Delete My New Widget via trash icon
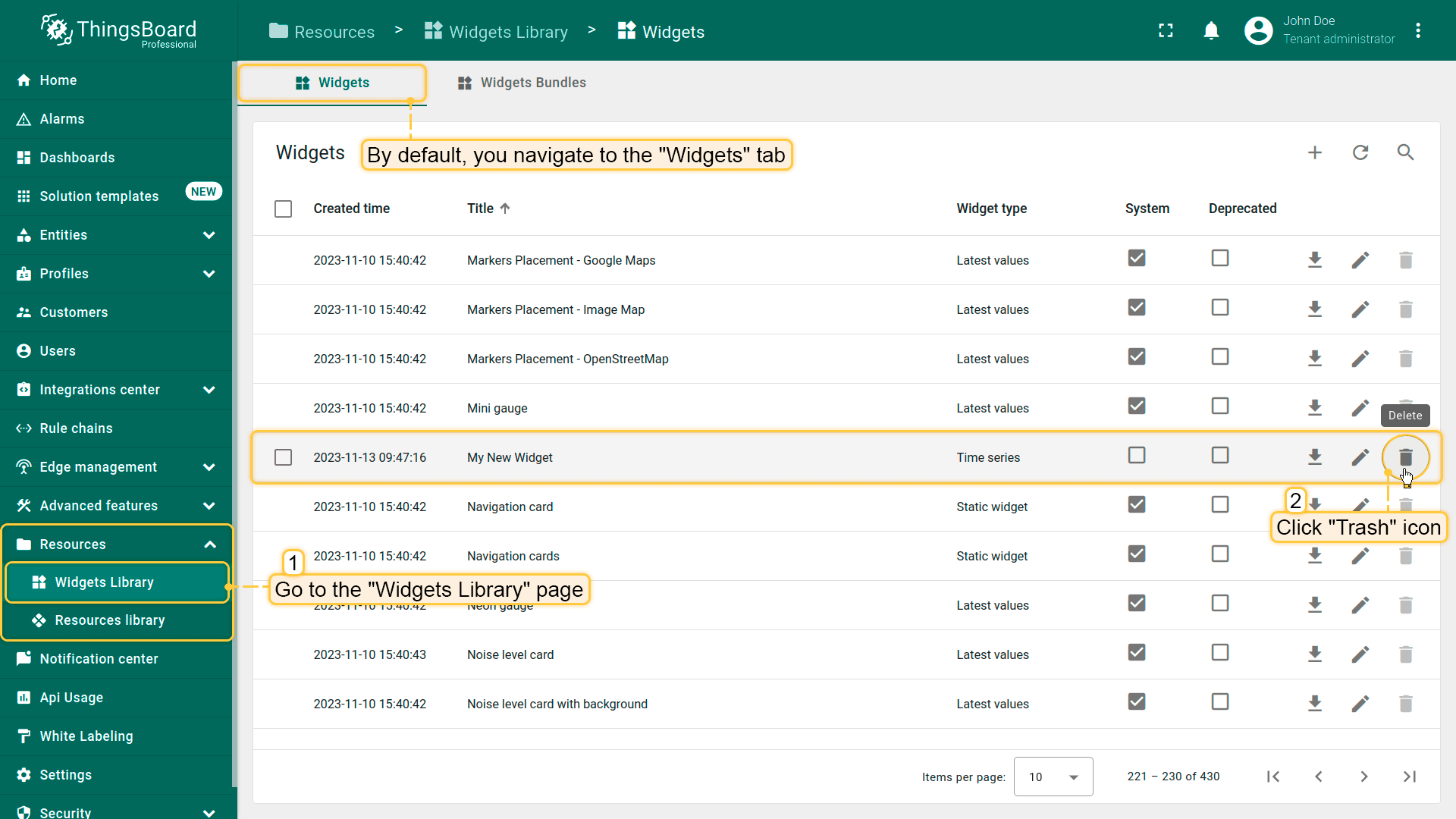Viewport: 1456px width, 819px height. 1405,457
